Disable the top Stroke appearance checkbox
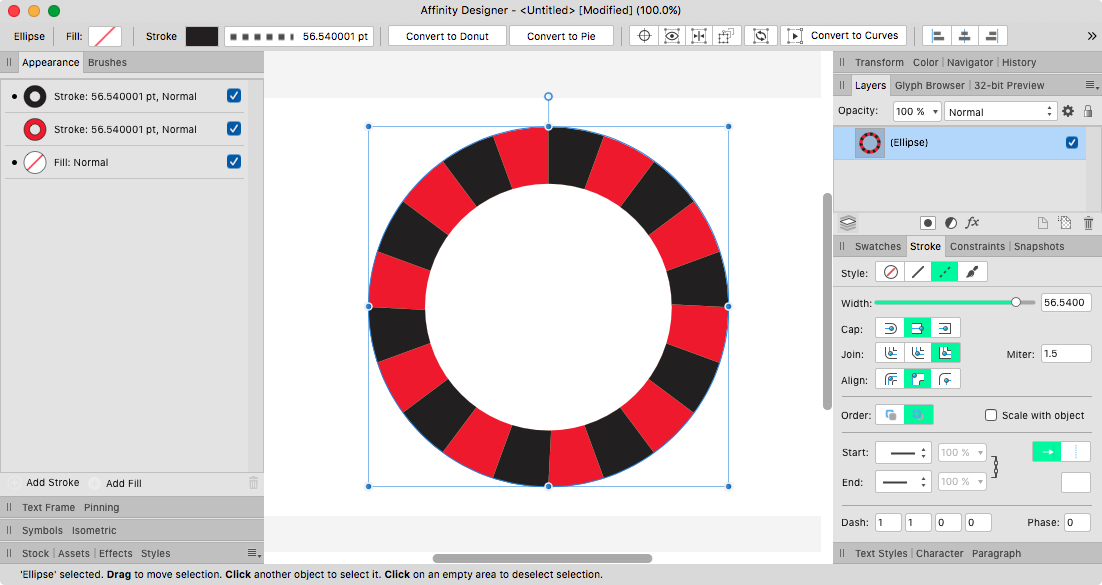Screen dimensions: 1102x585 pos(233,95)
